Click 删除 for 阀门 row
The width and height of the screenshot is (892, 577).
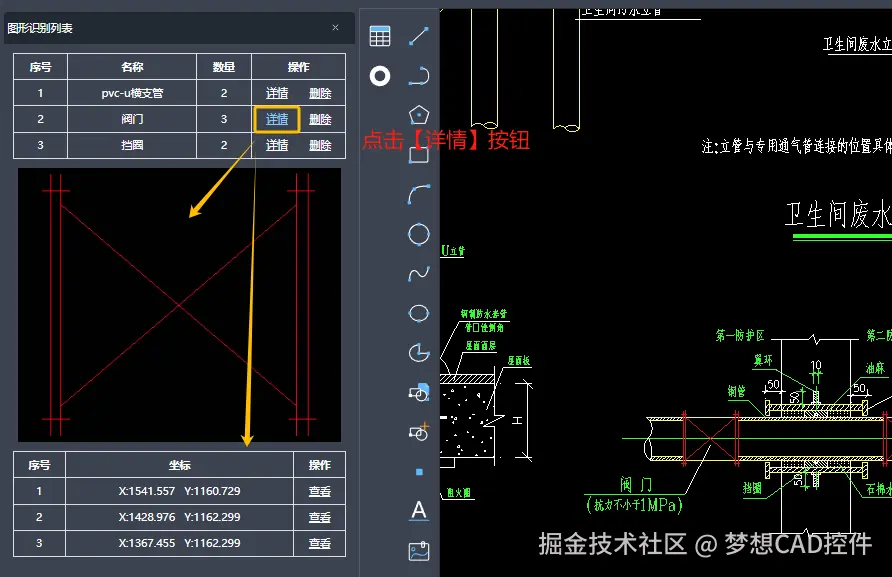click(320, 119)
